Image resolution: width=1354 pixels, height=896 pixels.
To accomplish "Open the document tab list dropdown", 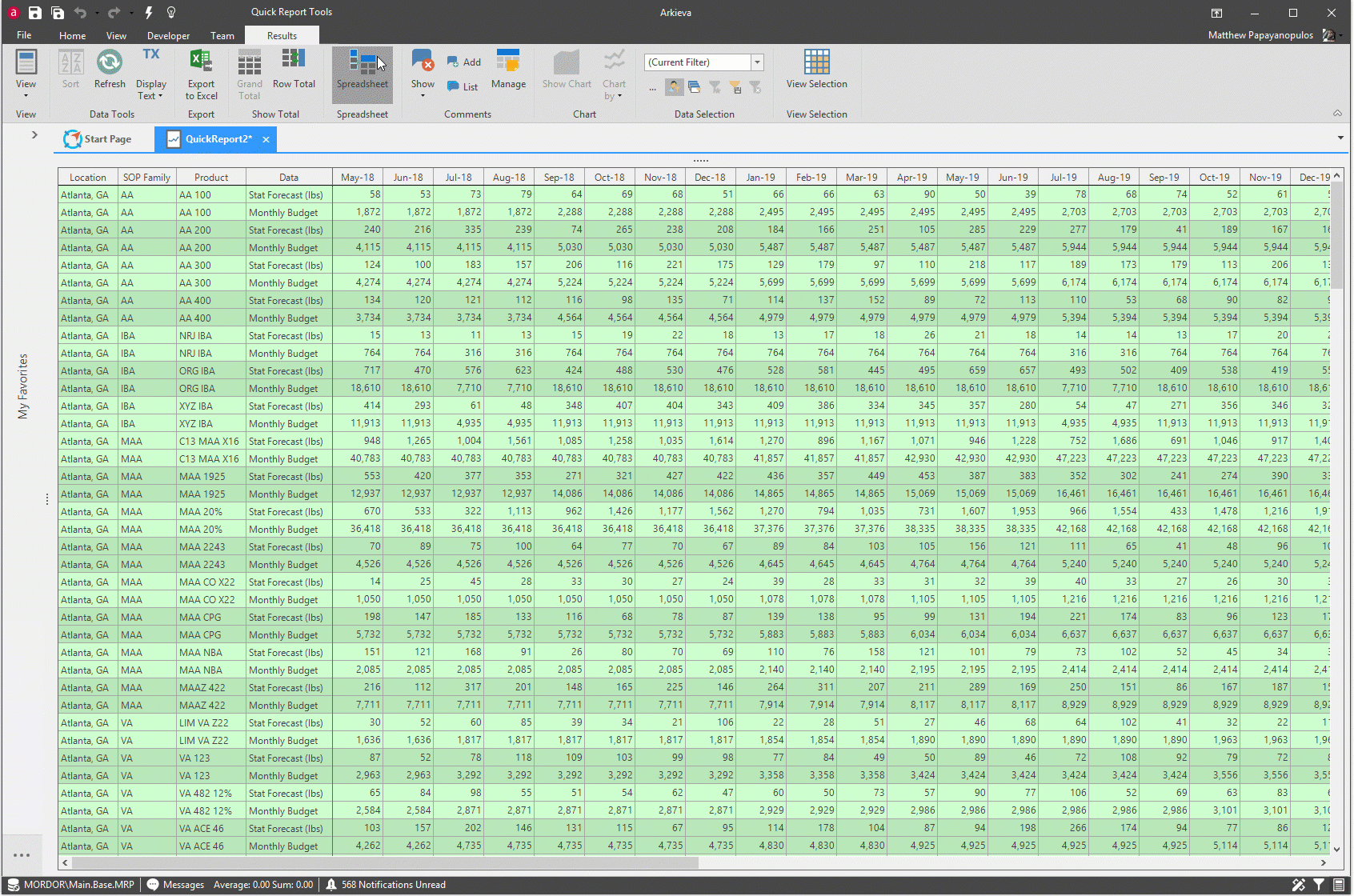I will point(1340,138).
